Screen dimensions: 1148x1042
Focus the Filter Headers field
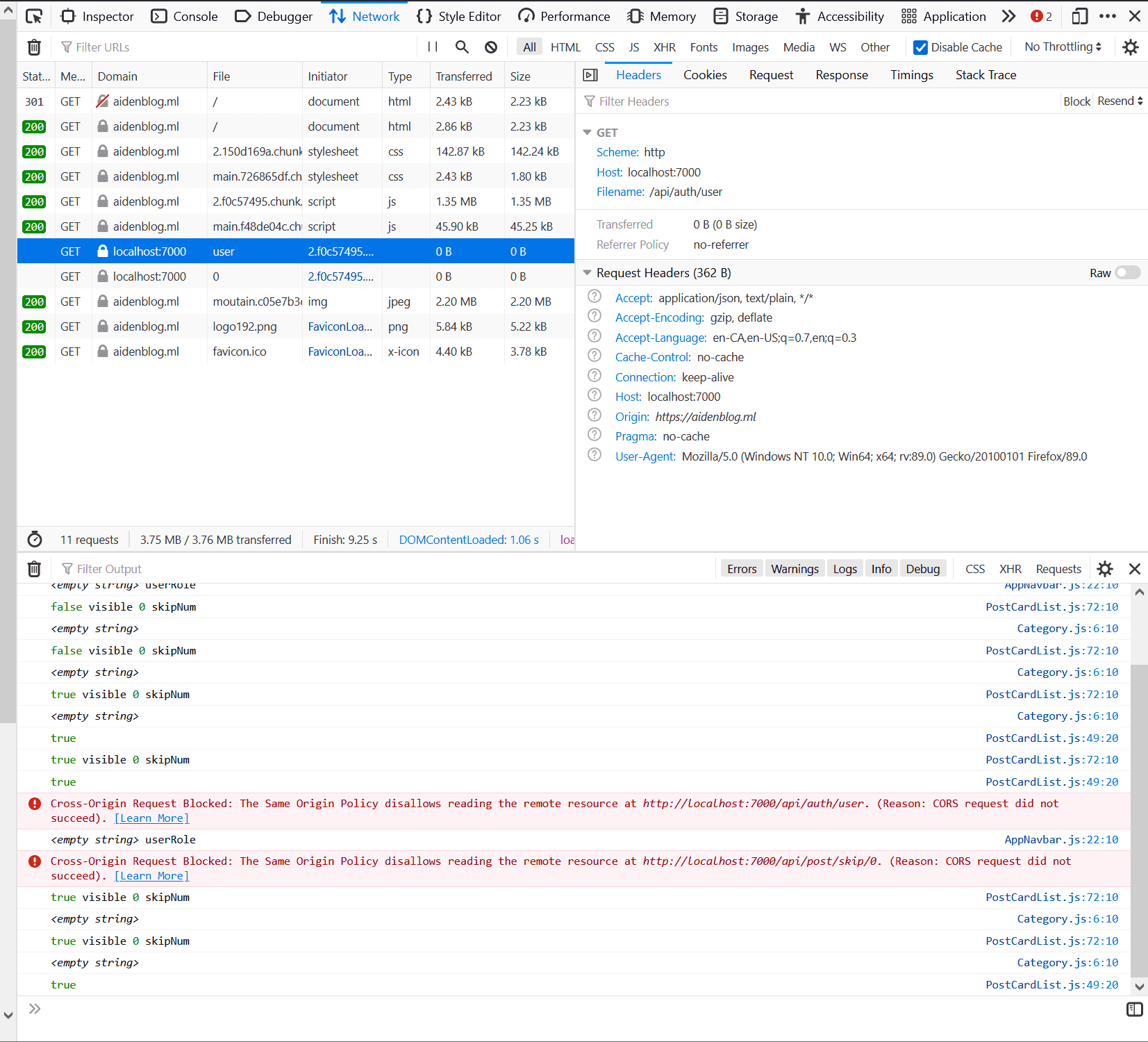click(x=820, y=101)
